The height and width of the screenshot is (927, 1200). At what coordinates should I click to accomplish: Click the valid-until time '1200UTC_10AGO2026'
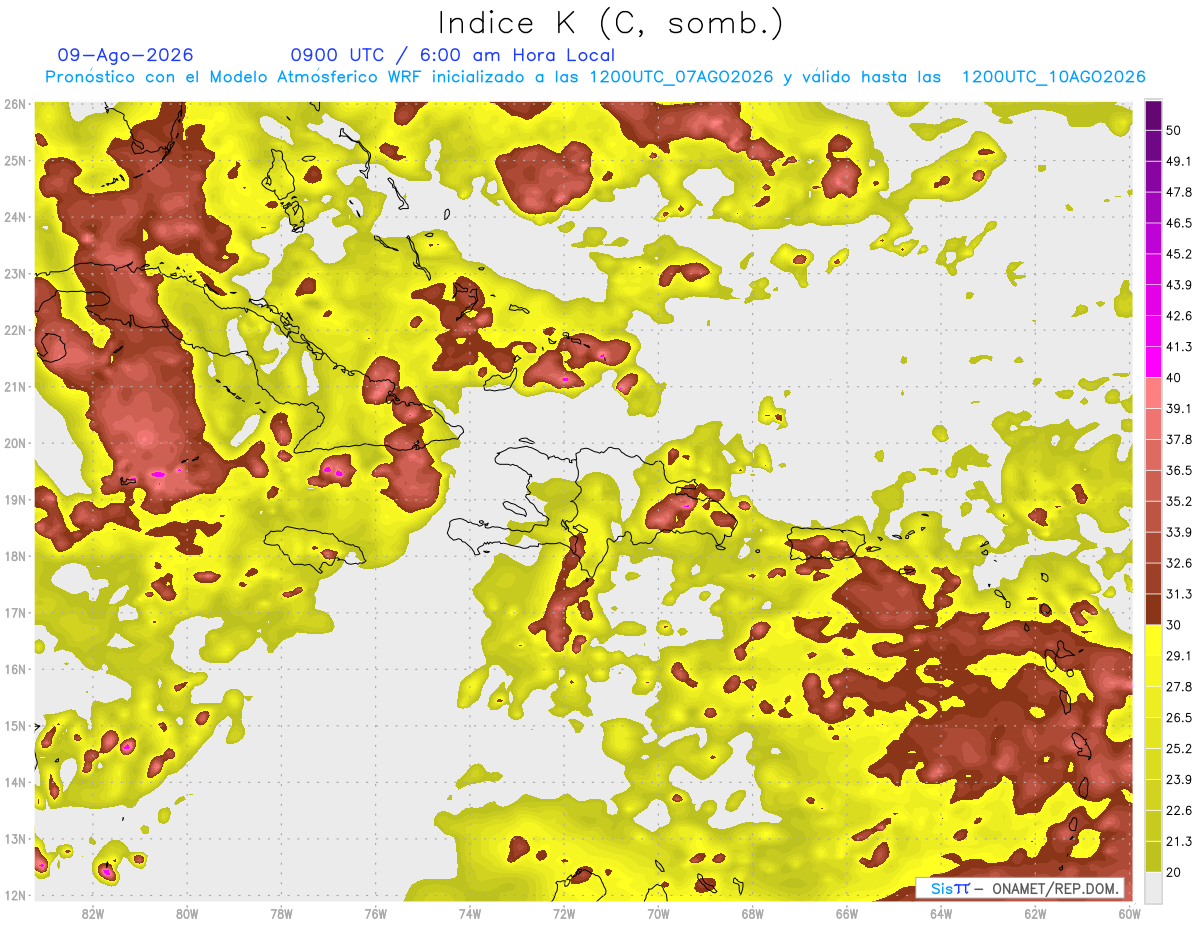1053,77
